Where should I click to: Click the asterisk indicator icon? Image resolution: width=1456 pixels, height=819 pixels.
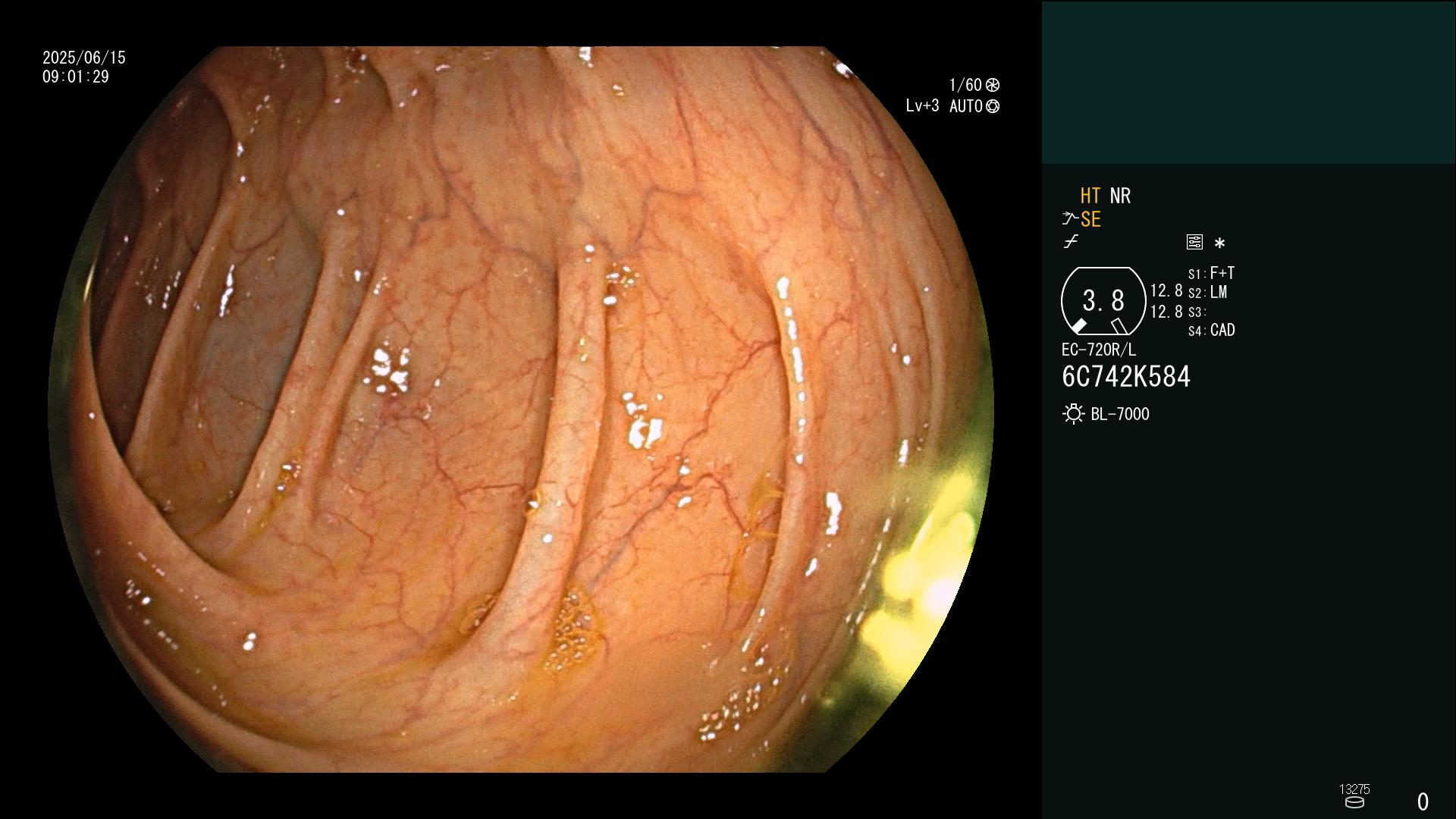1219,243
